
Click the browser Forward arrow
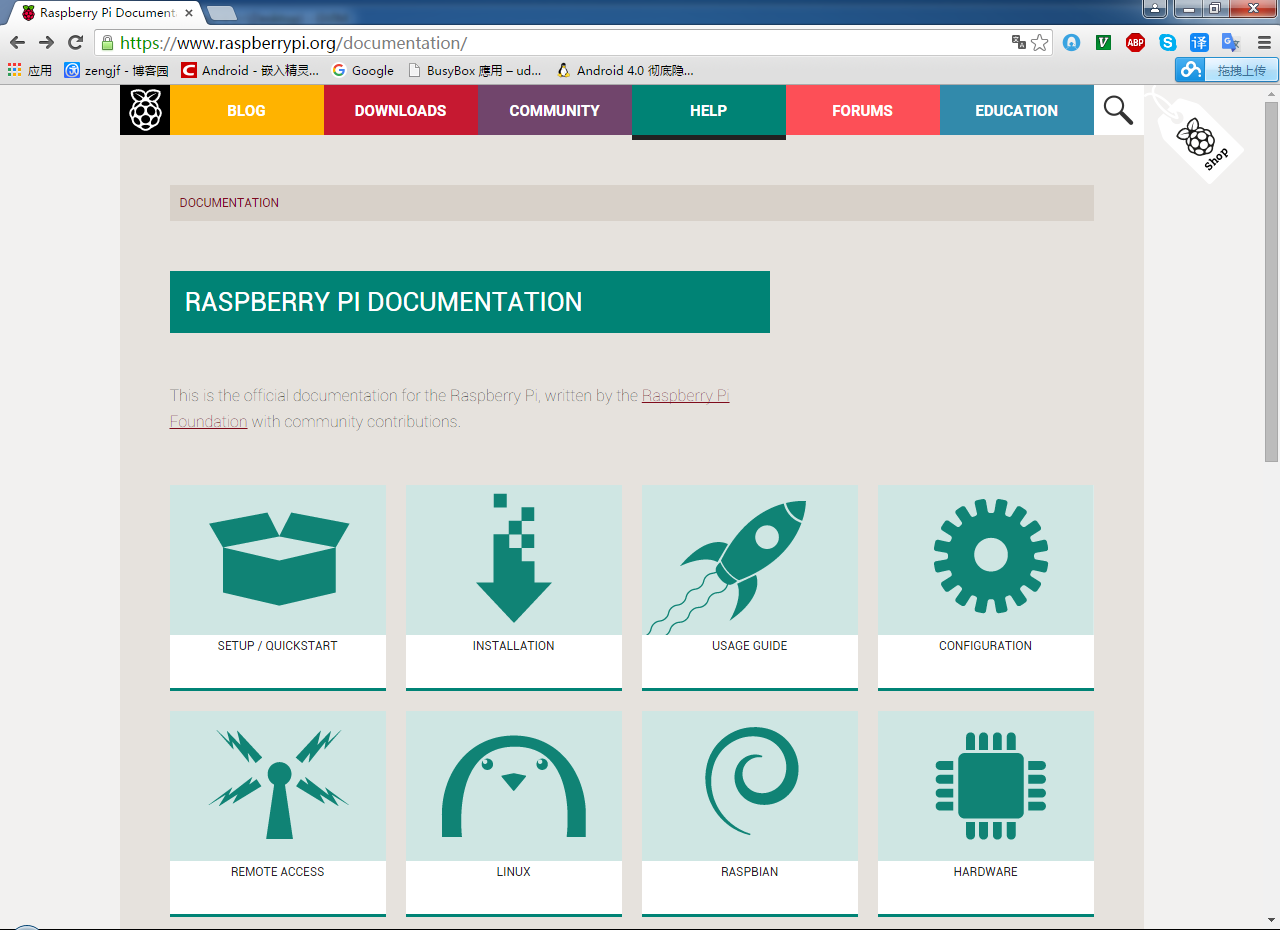coord(46,42)
